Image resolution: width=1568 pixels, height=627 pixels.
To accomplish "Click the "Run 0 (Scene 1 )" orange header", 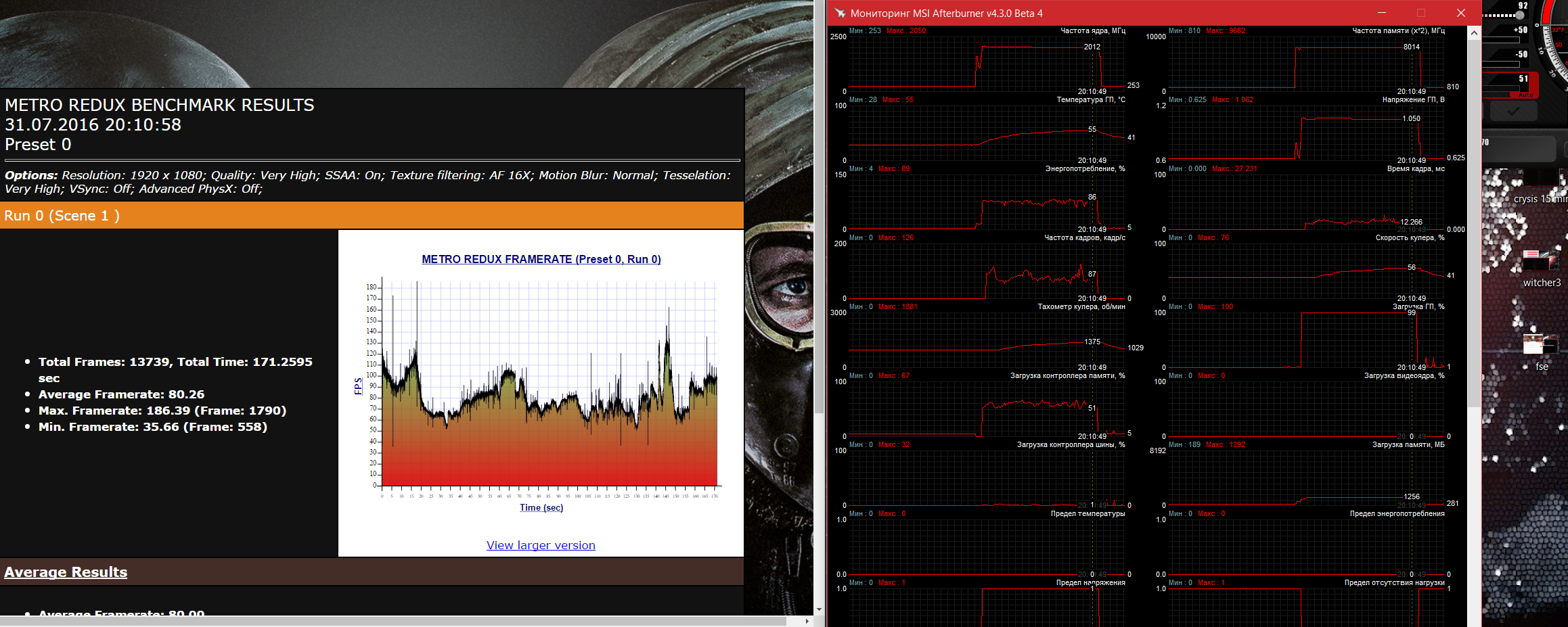I will pyautogui.click(x=372, y=216).
